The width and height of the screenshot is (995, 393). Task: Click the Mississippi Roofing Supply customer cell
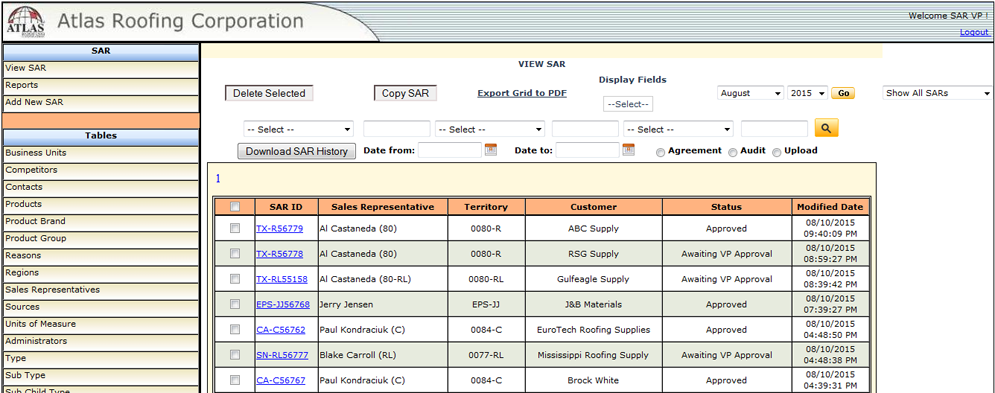593,355
